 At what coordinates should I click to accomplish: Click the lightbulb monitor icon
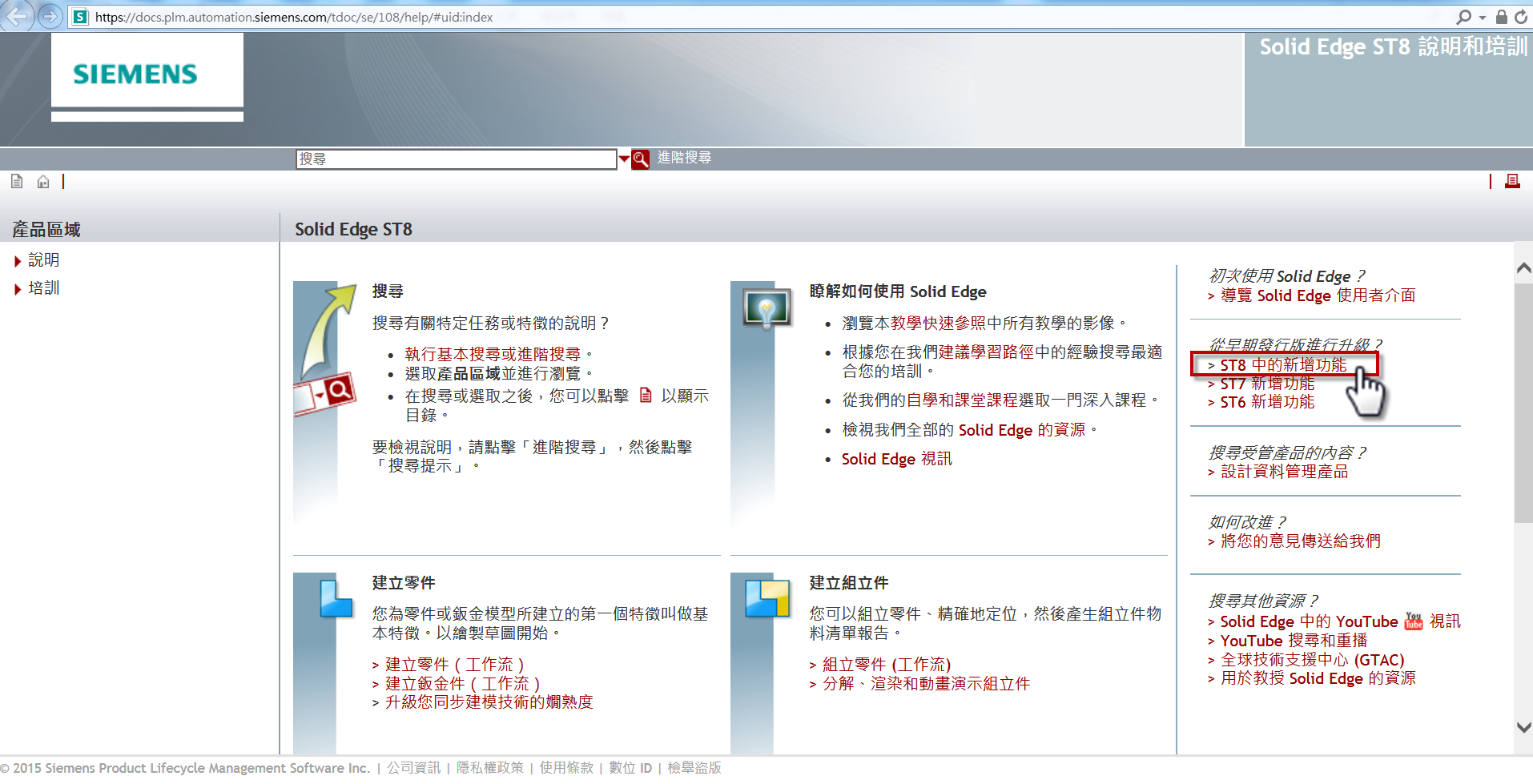coord(767,308)
